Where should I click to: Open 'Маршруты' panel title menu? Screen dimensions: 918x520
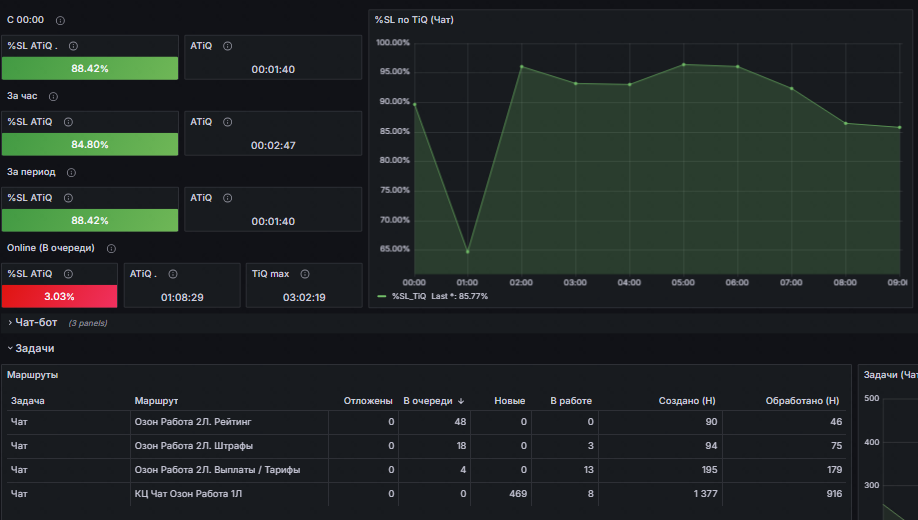pos(33,375)
